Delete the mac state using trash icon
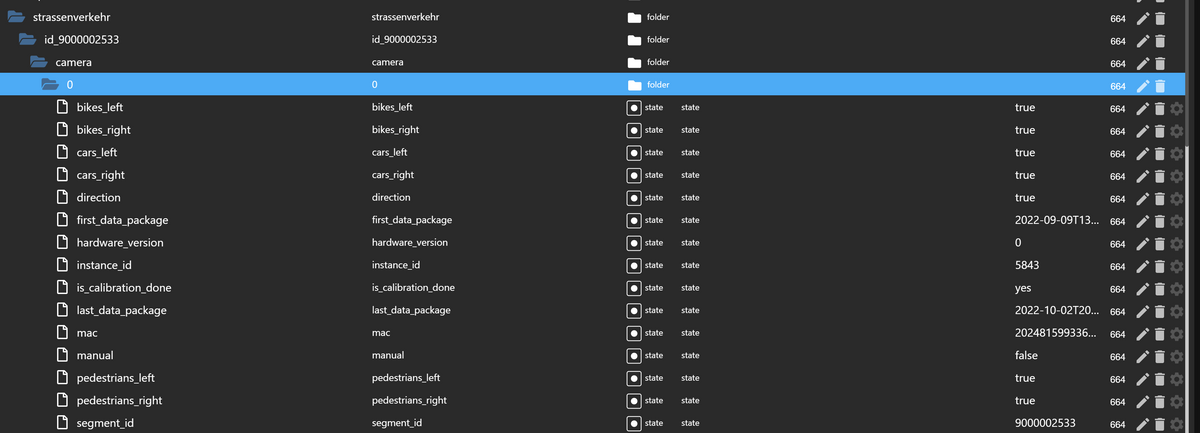This screenshot has width=1200, height=433. [1160, 333]
